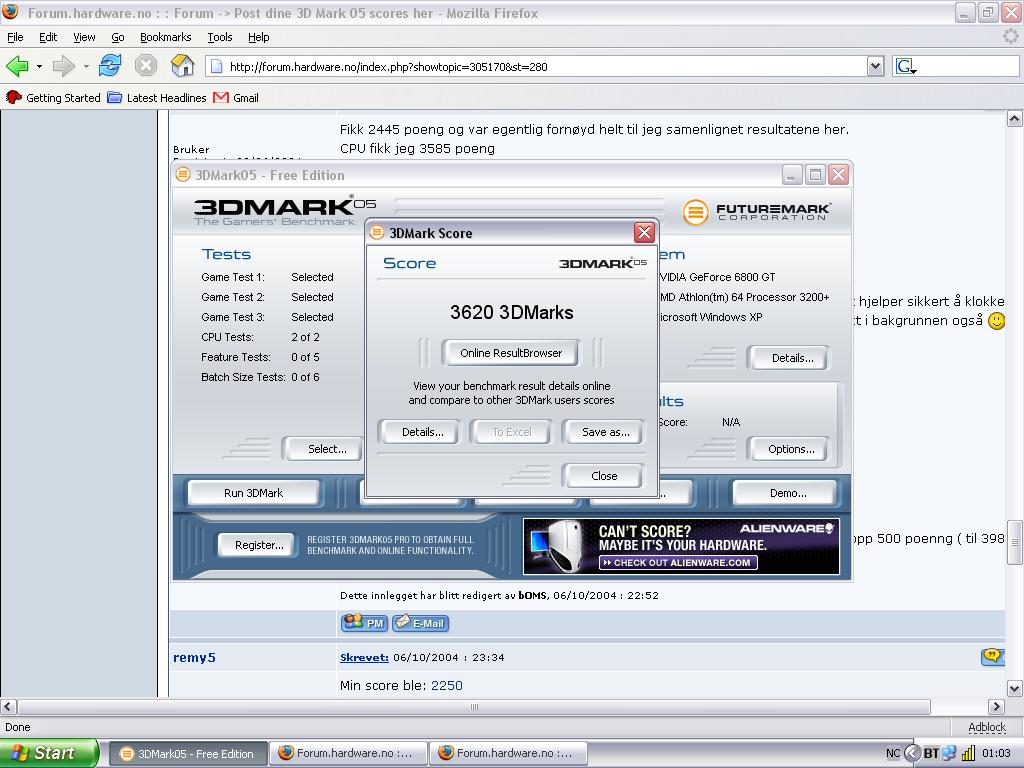Image resolution: width=1024 pixels, height=768 pixels.
Task: Click the Firefox throbber activity icon
Action: click(x=1010, y=37)
